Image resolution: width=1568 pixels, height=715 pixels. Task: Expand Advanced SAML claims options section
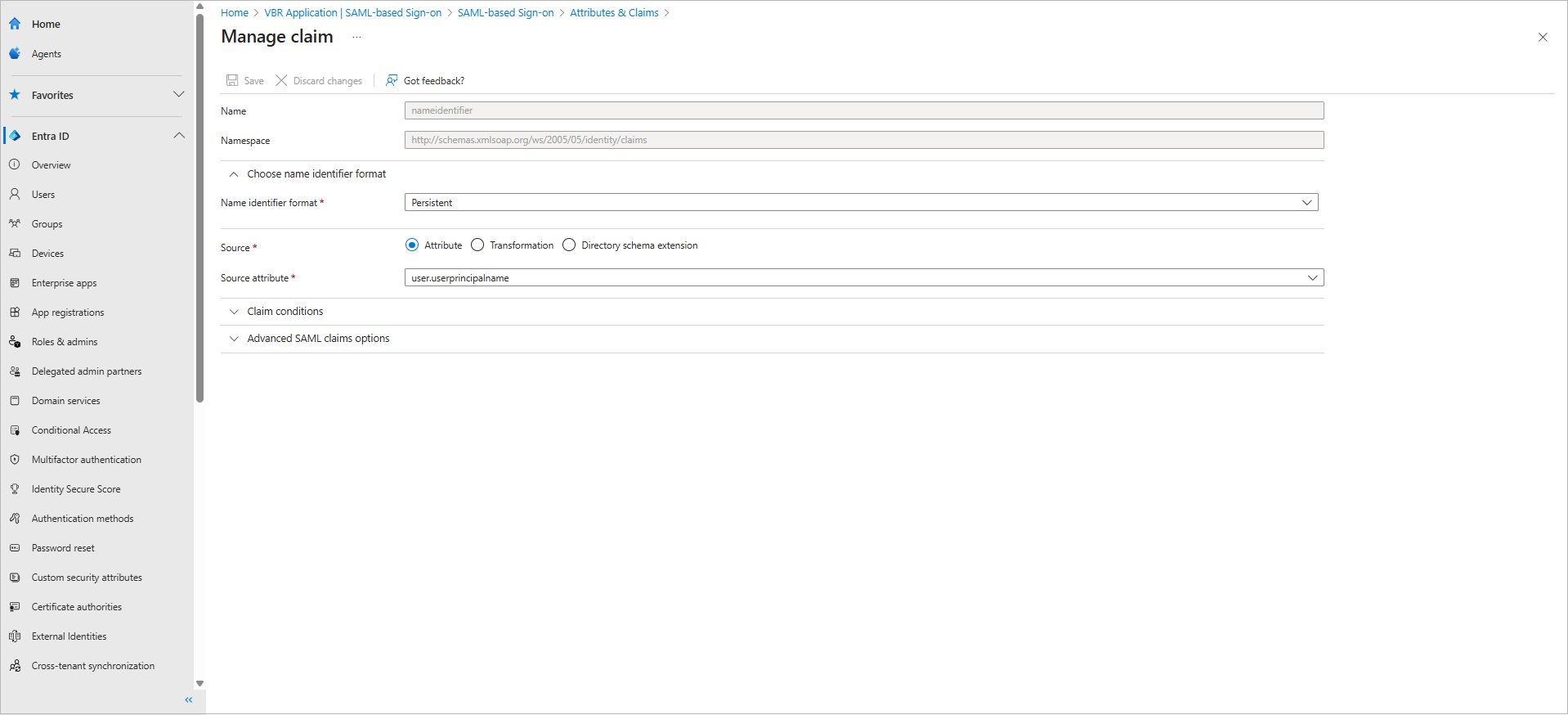[234, 339]
